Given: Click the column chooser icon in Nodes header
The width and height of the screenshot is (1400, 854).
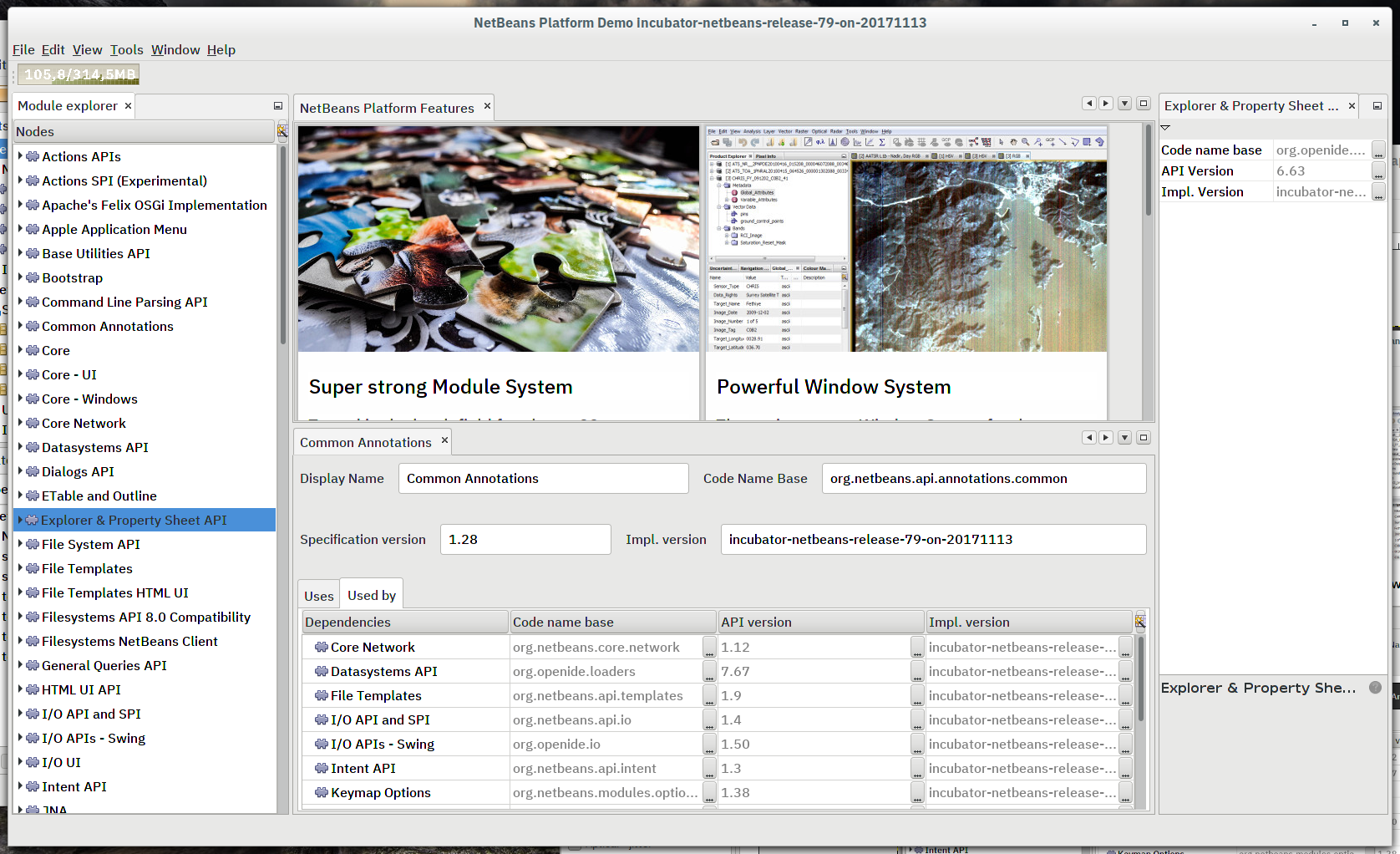Looking at the screenshot, I should 282,131.
